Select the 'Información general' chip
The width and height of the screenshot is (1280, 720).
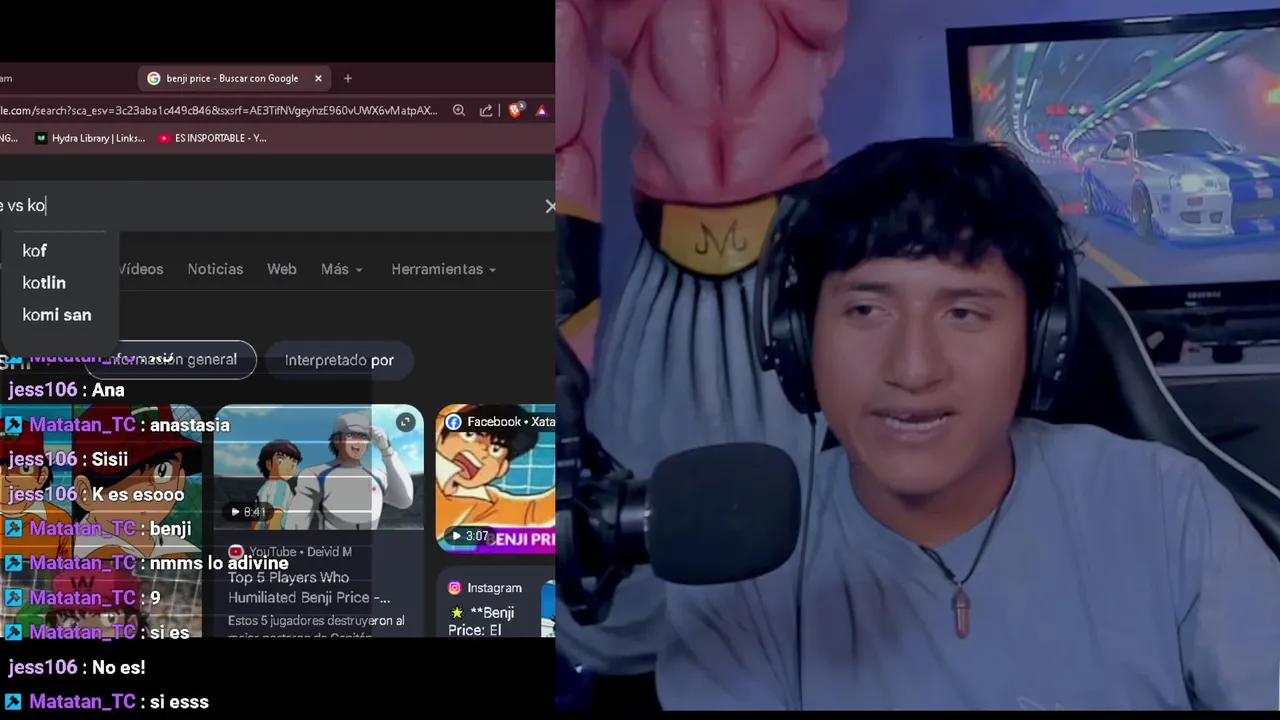(170, 359)
